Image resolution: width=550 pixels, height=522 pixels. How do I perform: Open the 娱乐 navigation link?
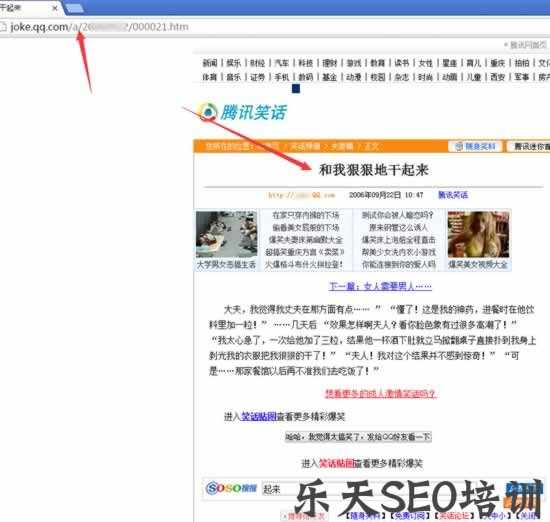234,63
